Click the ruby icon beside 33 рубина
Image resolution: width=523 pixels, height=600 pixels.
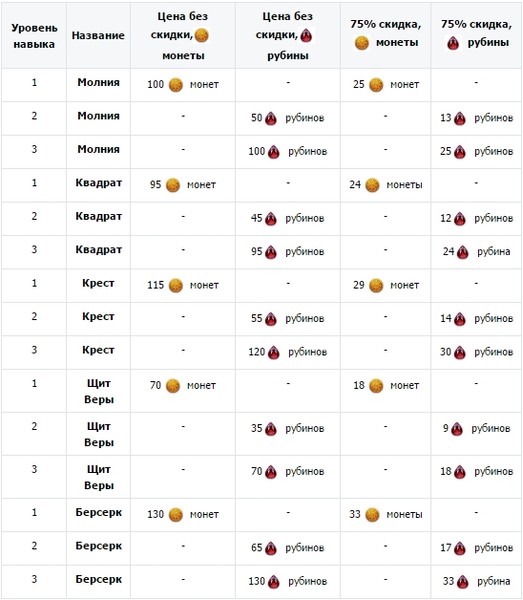tap(462, 582)
